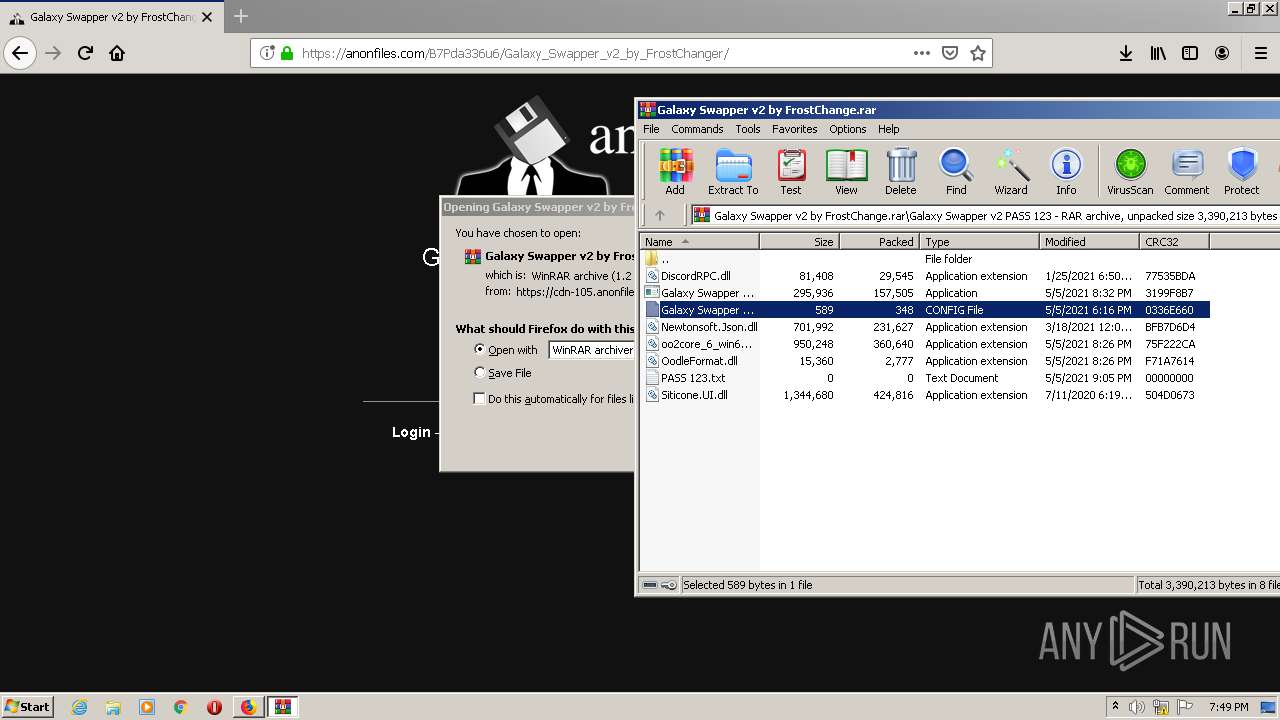Open a new Firefox tab
Screen dimensions: 1280x720
[x=241, y=16]
